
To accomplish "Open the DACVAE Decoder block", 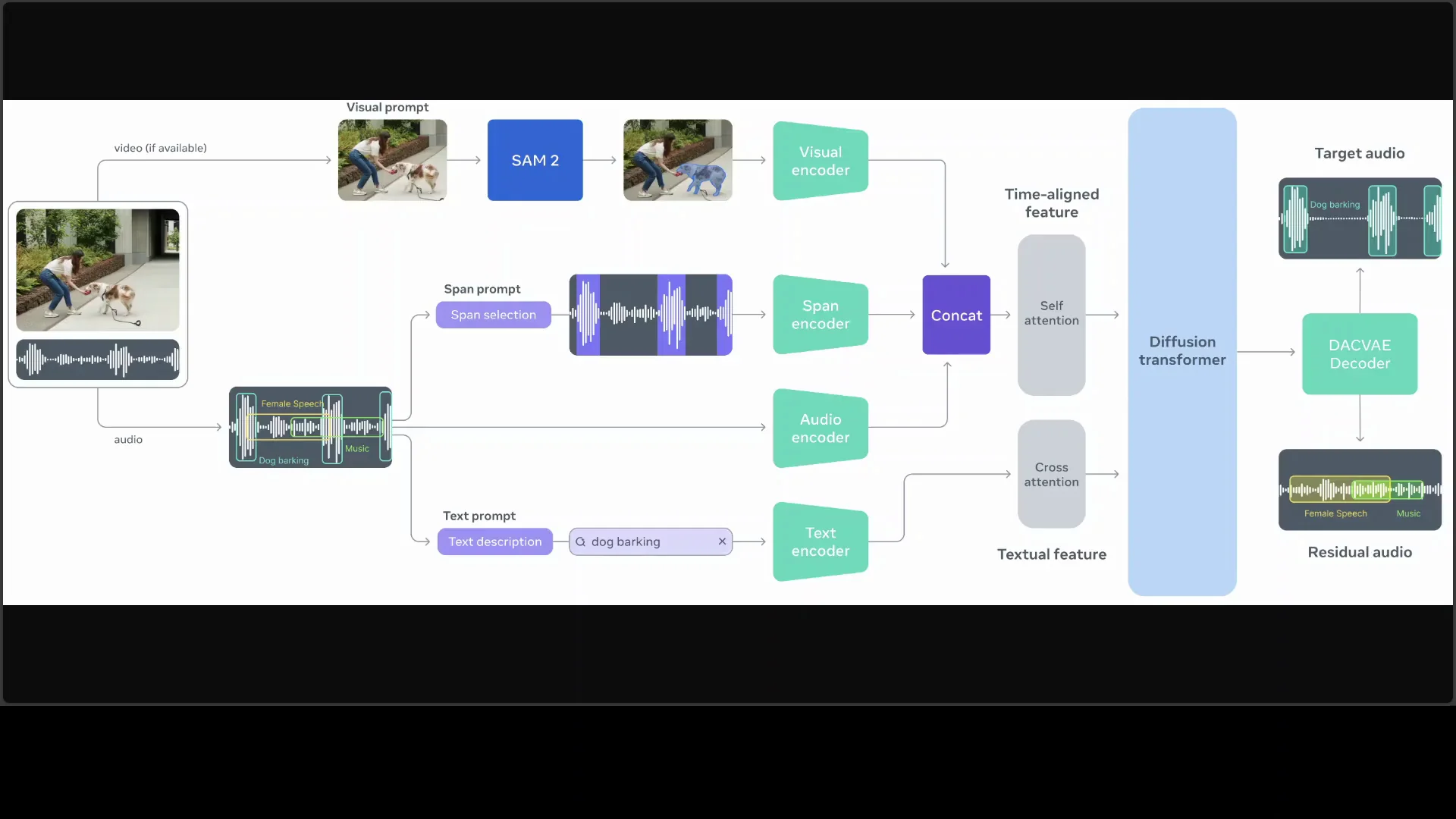I will (1359, 353).
